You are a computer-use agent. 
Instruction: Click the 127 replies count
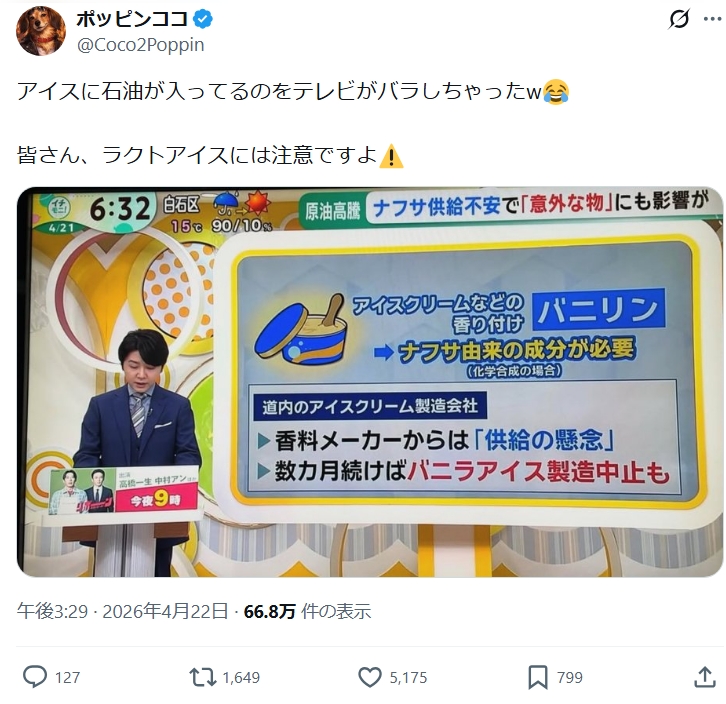[68, 678]
